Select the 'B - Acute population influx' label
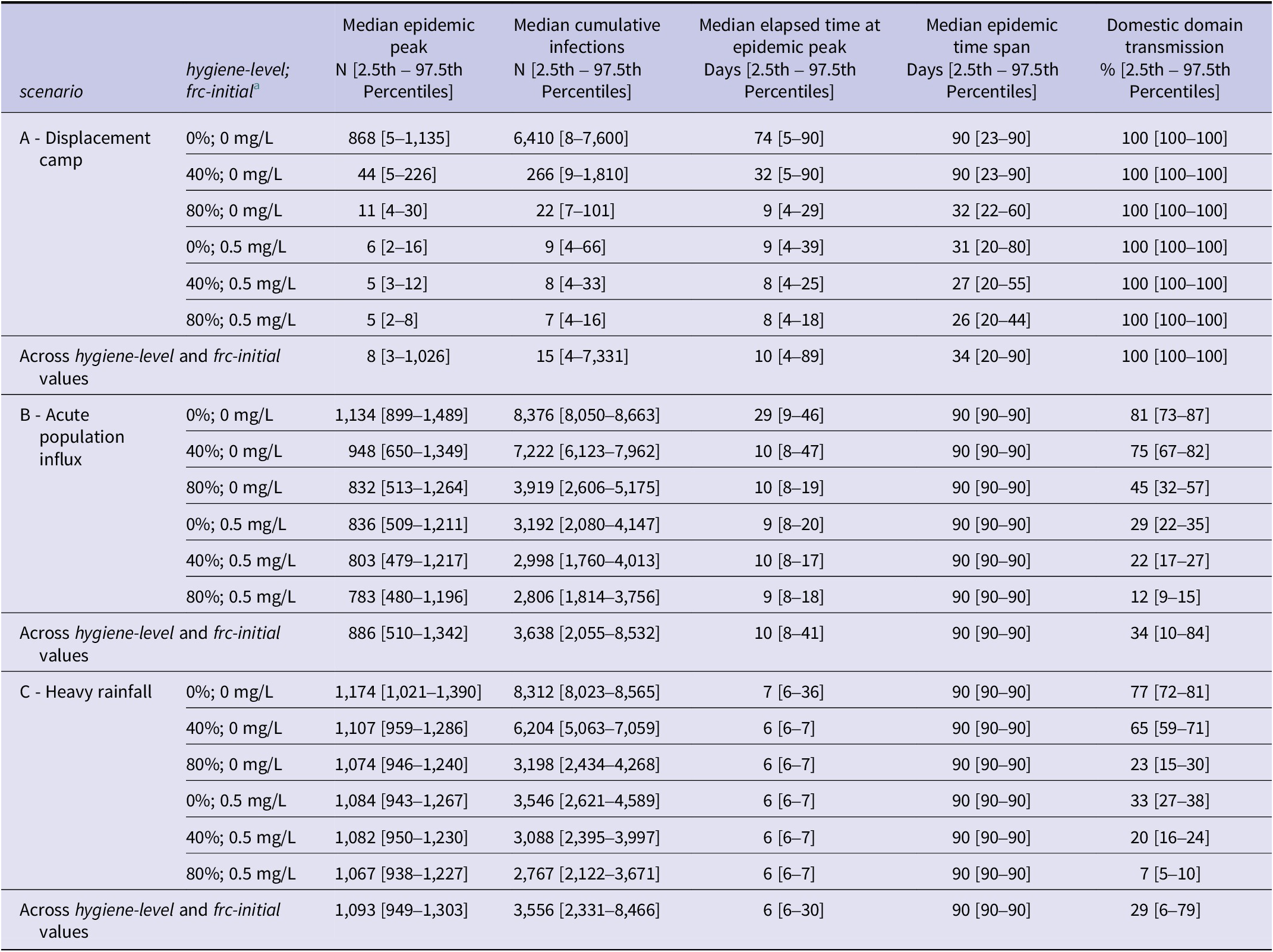The height and width of the screenshot is (952, 1273). pyautogui.click(x=72, y=437)
